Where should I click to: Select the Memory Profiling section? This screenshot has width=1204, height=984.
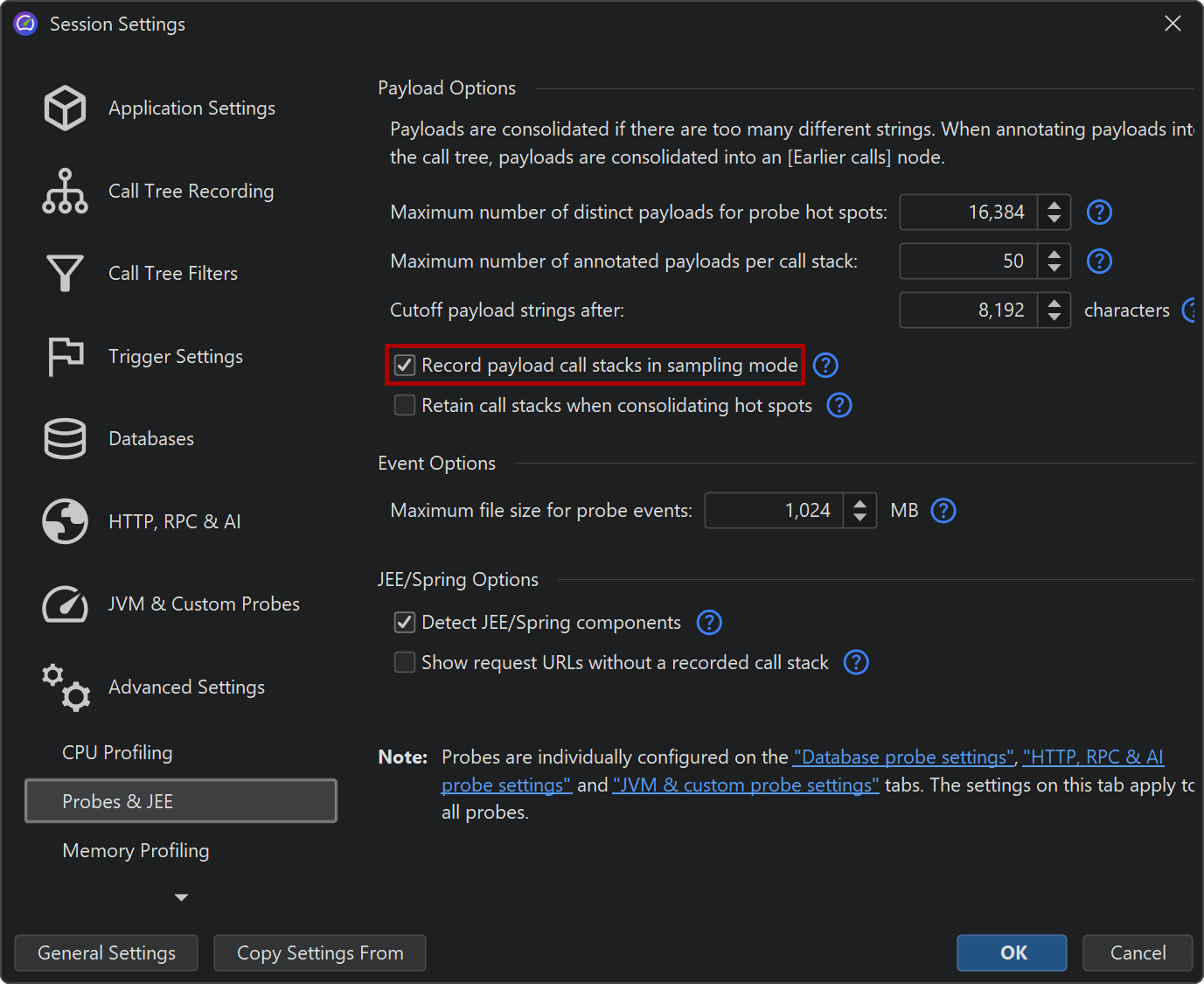point(136,850)
